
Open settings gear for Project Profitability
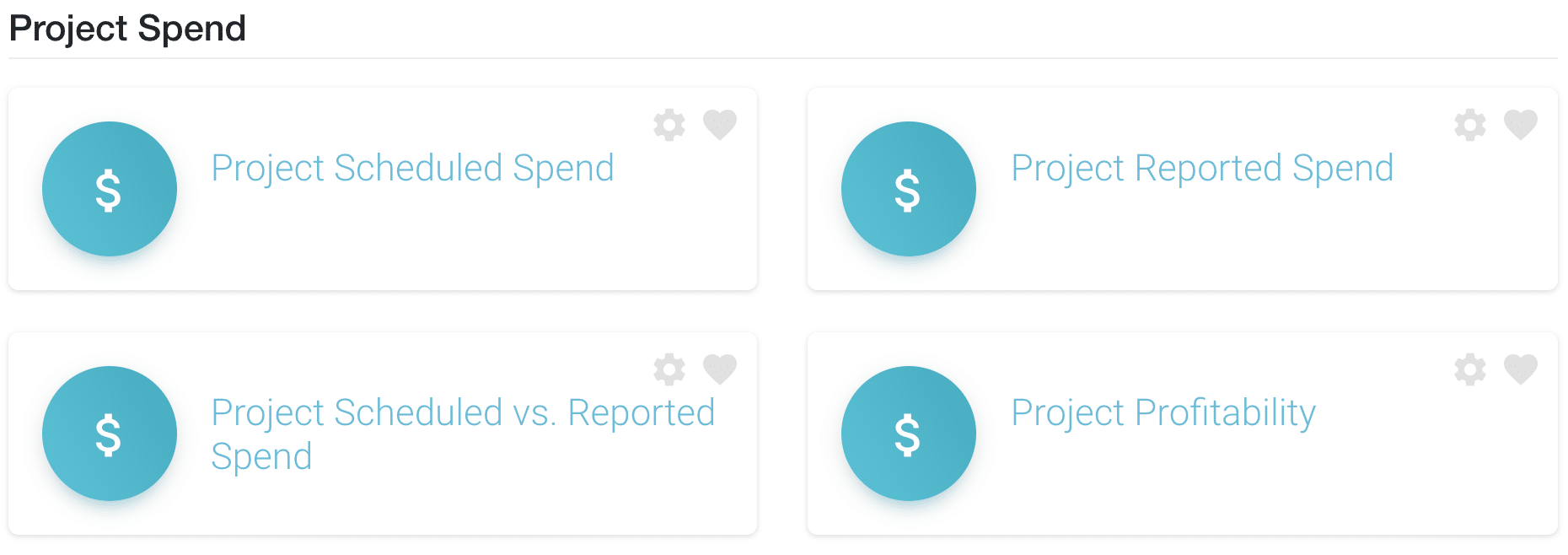[x=1469, y=369]
